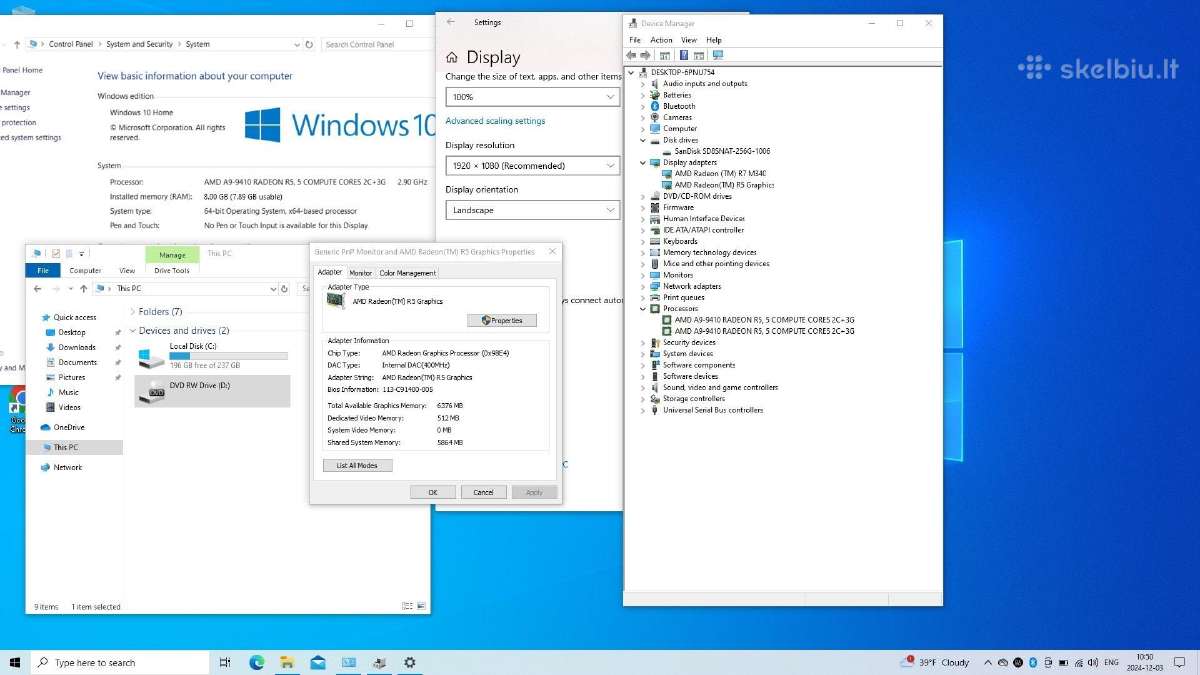Image resolution: width=1200 pixels, height=675 pixels.
Task: Click Cancel in graphics properties dialog
Action: point(484,492)
